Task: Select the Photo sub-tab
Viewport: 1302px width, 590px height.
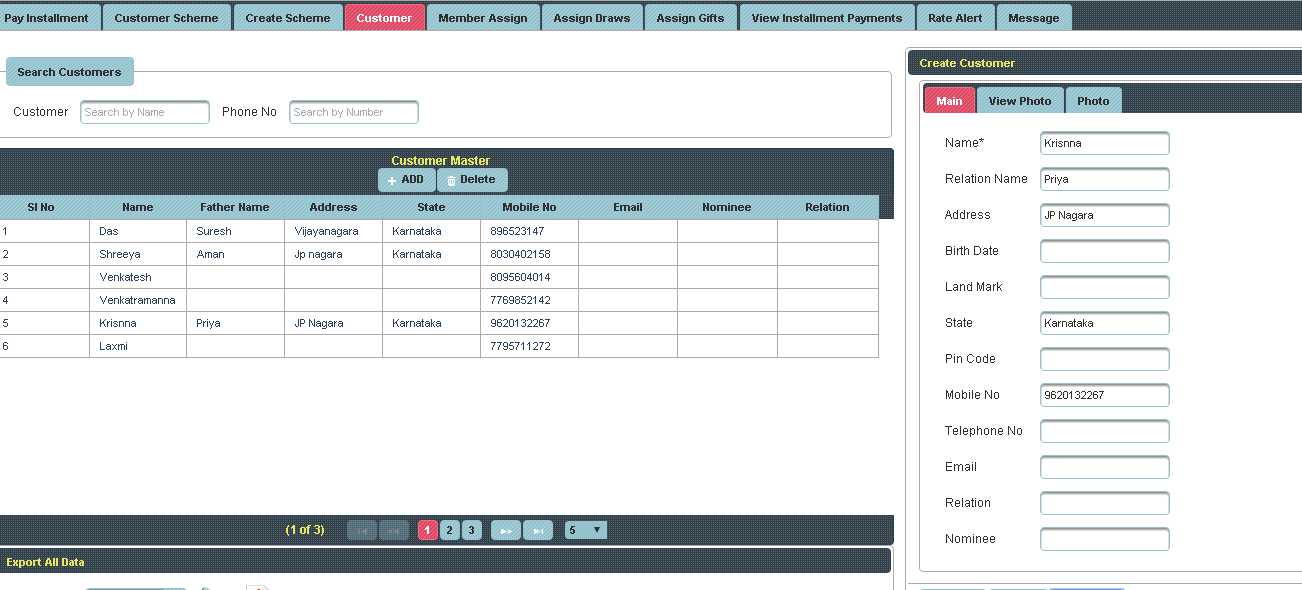Action: (x=1093, y=101)
